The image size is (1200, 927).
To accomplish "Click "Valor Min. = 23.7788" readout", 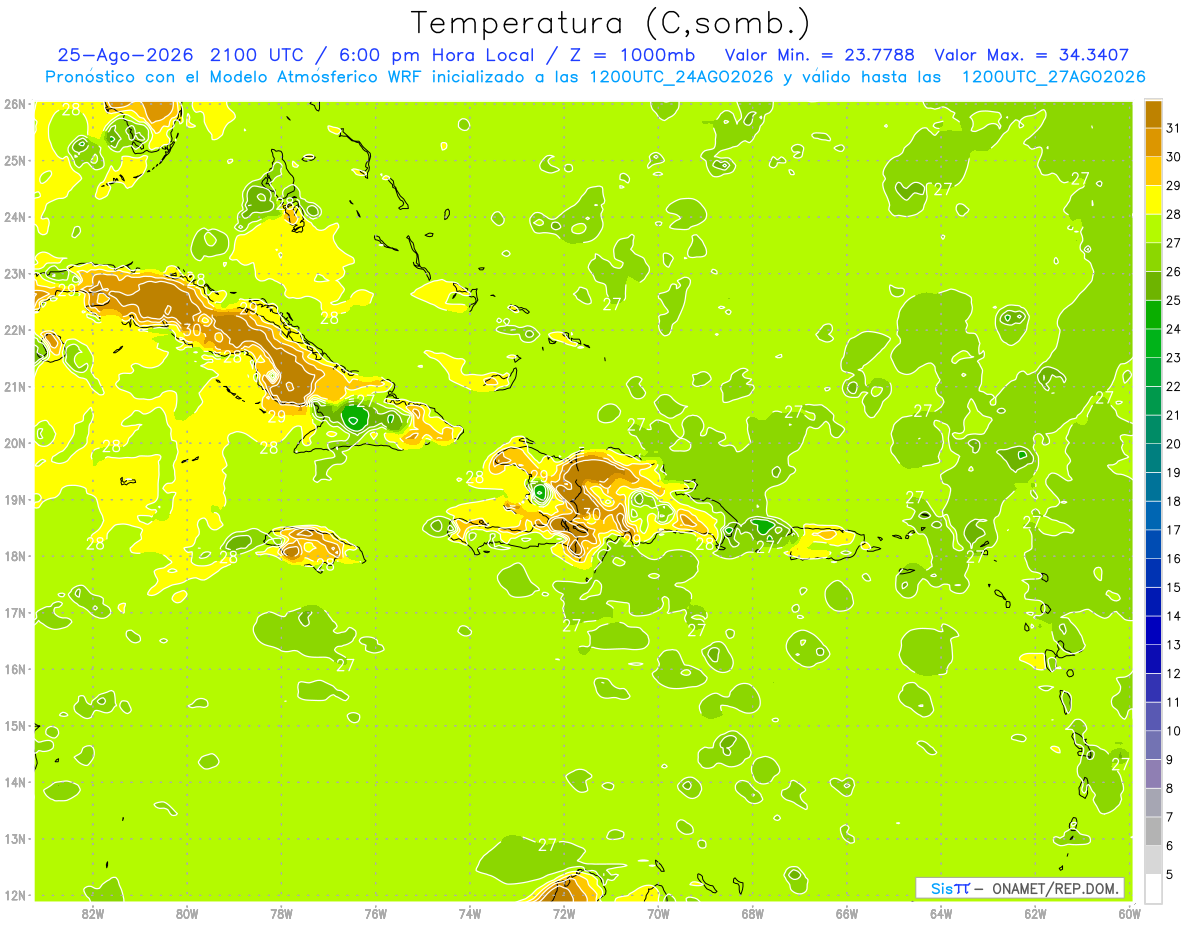I will 819,55.
